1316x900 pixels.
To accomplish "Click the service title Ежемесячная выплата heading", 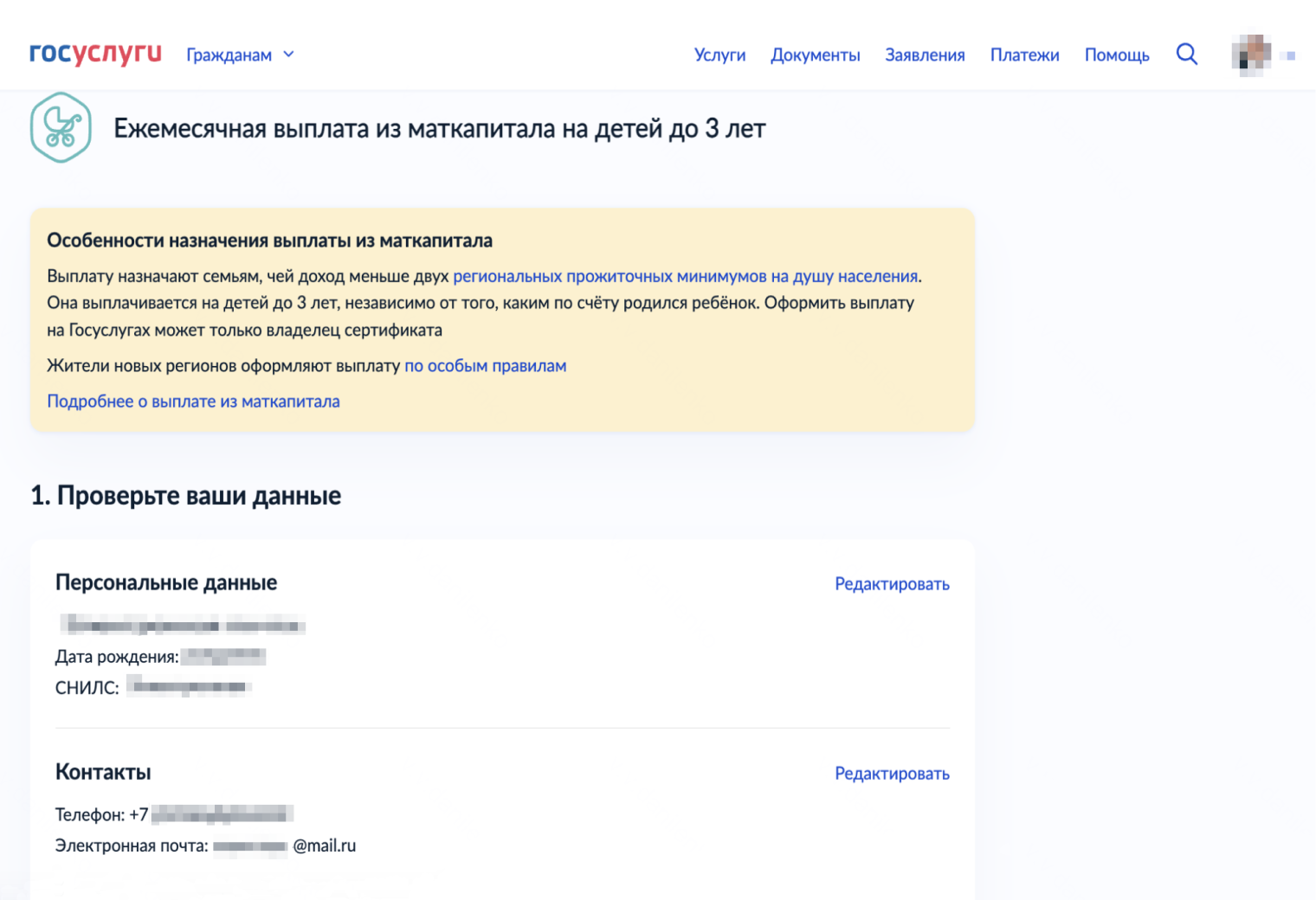I will [438, 128].
